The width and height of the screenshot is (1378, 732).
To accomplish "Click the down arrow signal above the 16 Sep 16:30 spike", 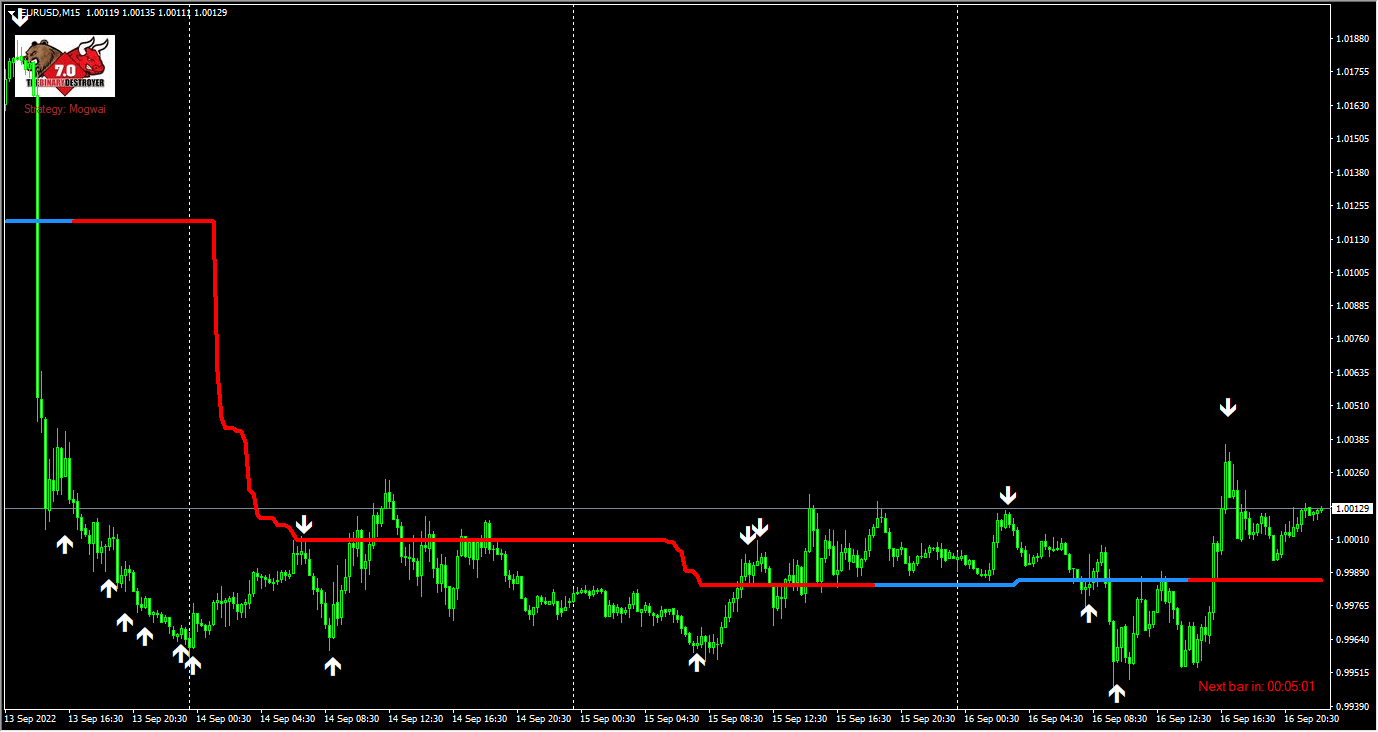I will (x=1228, y=407).
